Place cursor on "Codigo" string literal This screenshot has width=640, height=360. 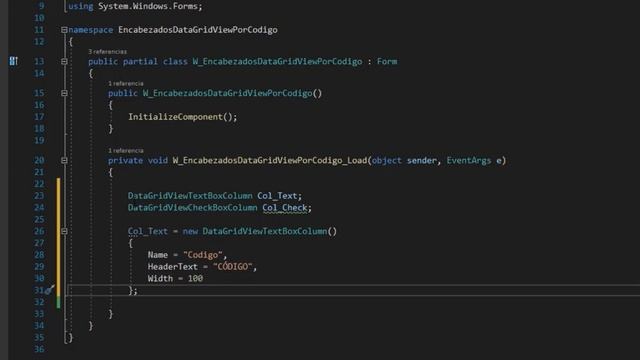click(203, 255)
